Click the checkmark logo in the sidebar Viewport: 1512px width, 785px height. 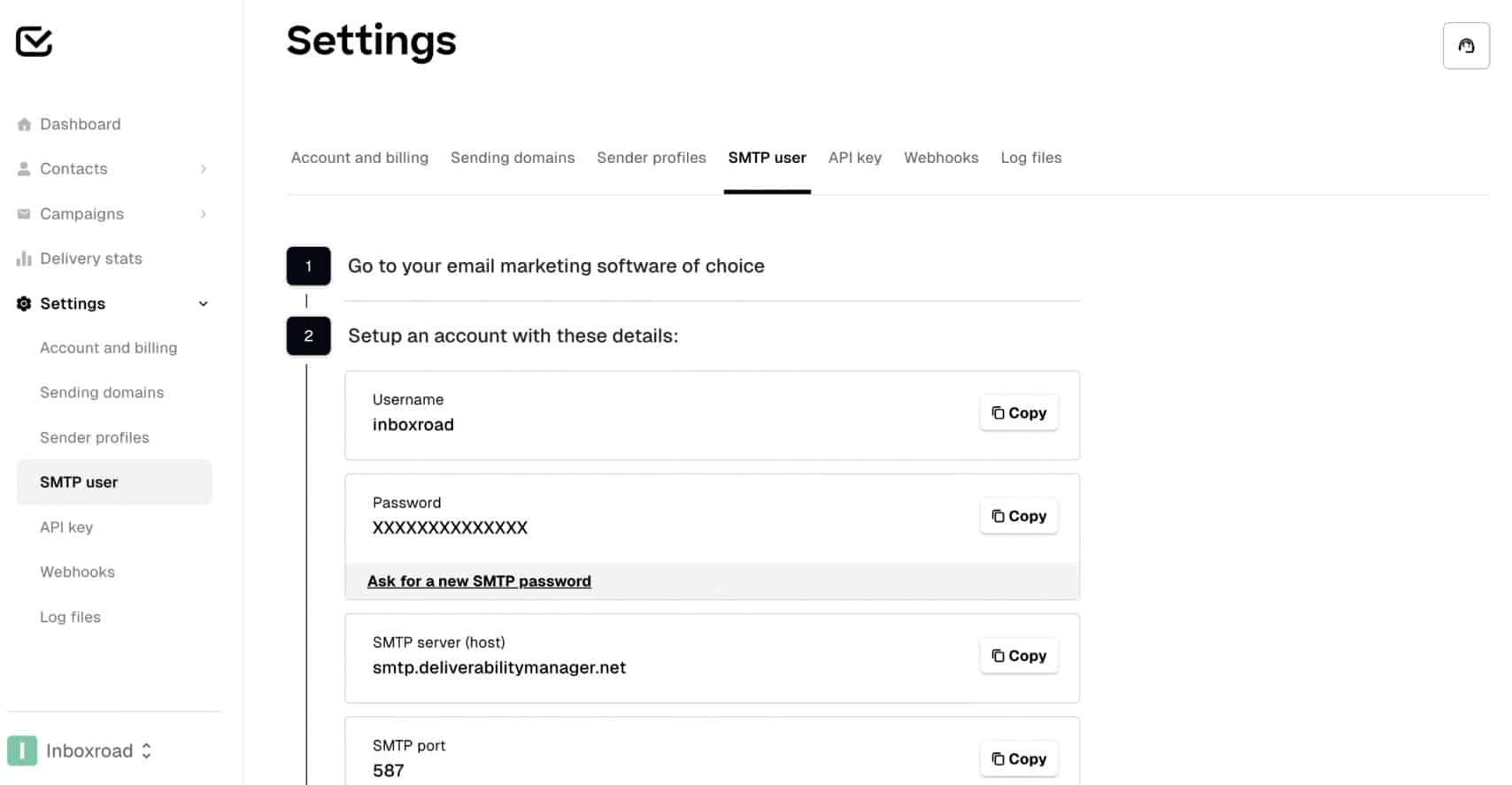[35, 41]
